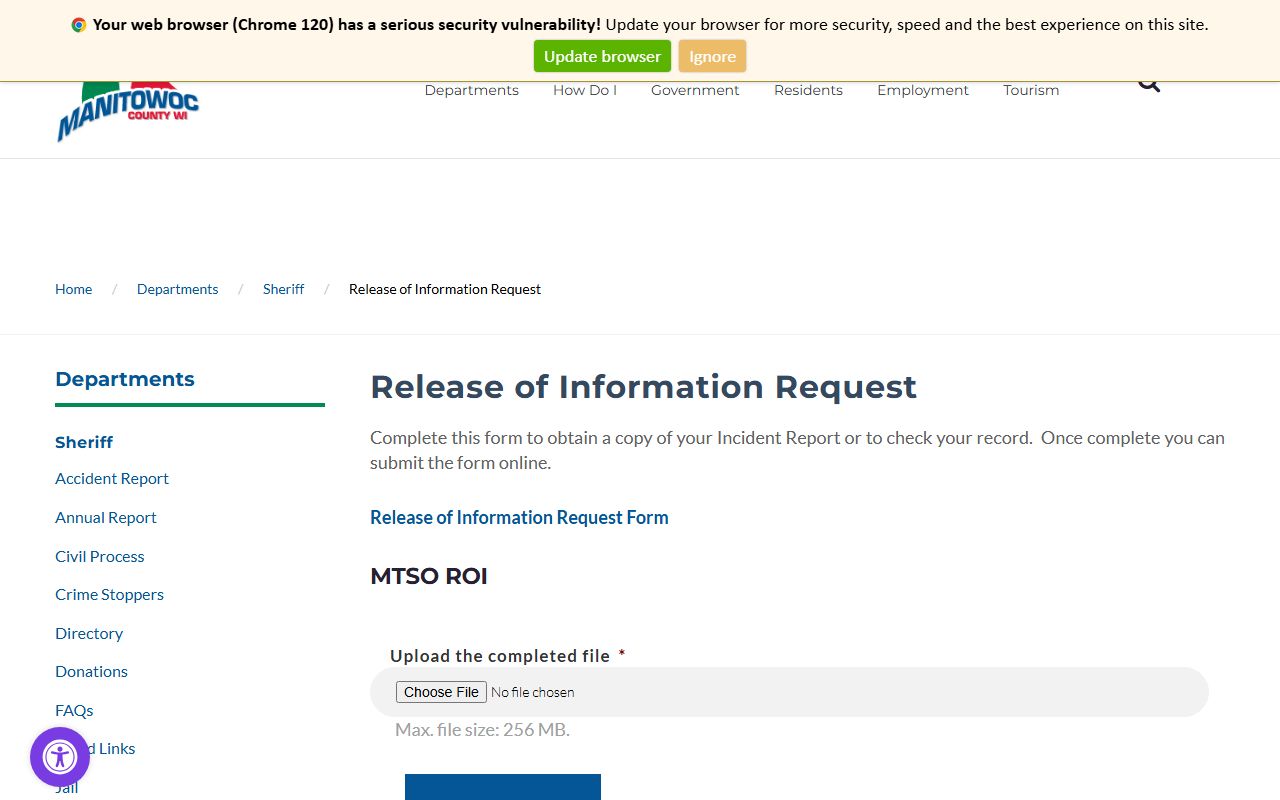Screen dimensions: 1280x800
Task: Click the Chrome icon in warning banner
Action: click(x=79, y=25)
